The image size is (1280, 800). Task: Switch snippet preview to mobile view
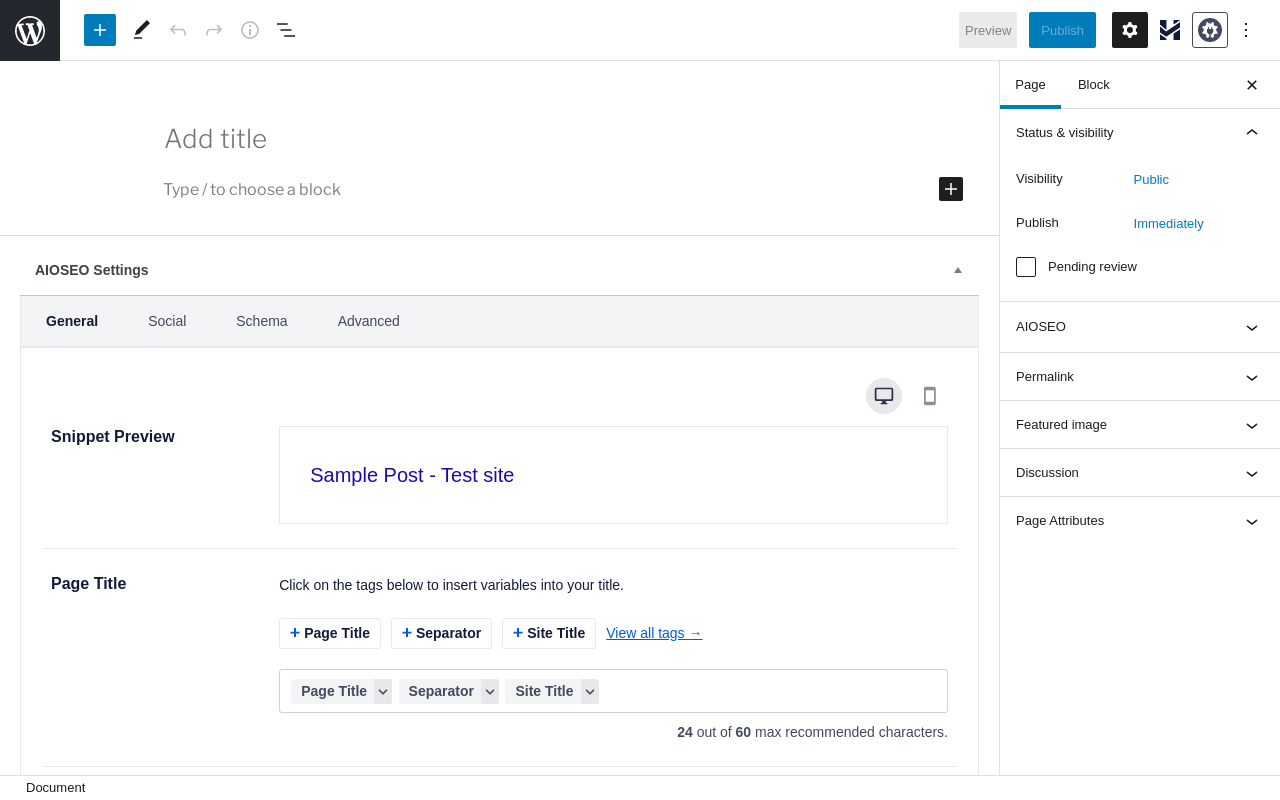point(930,396)
